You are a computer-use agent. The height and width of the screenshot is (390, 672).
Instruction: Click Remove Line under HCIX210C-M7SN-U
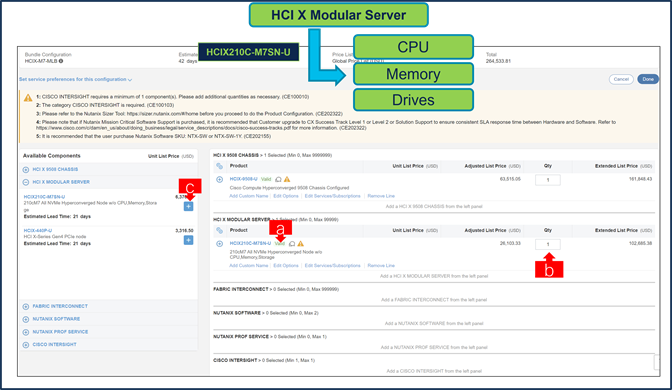coord(381,266)
